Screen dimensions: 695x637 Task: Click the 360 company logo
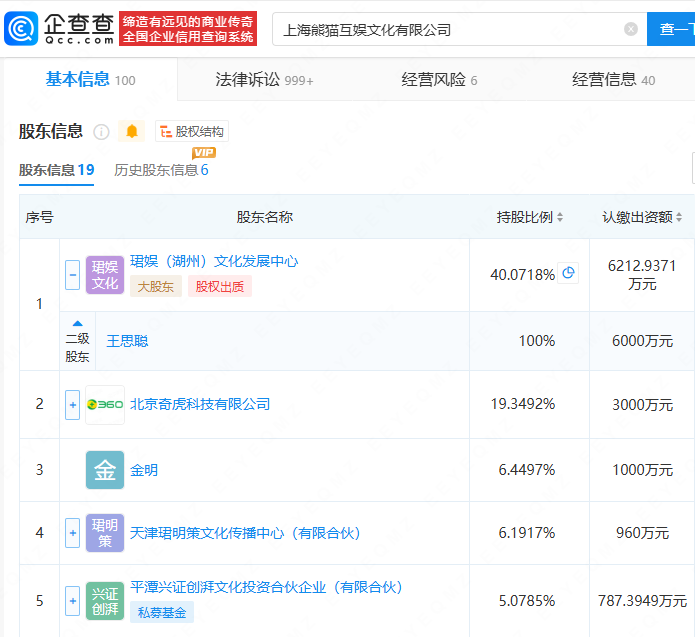point(105,405)
